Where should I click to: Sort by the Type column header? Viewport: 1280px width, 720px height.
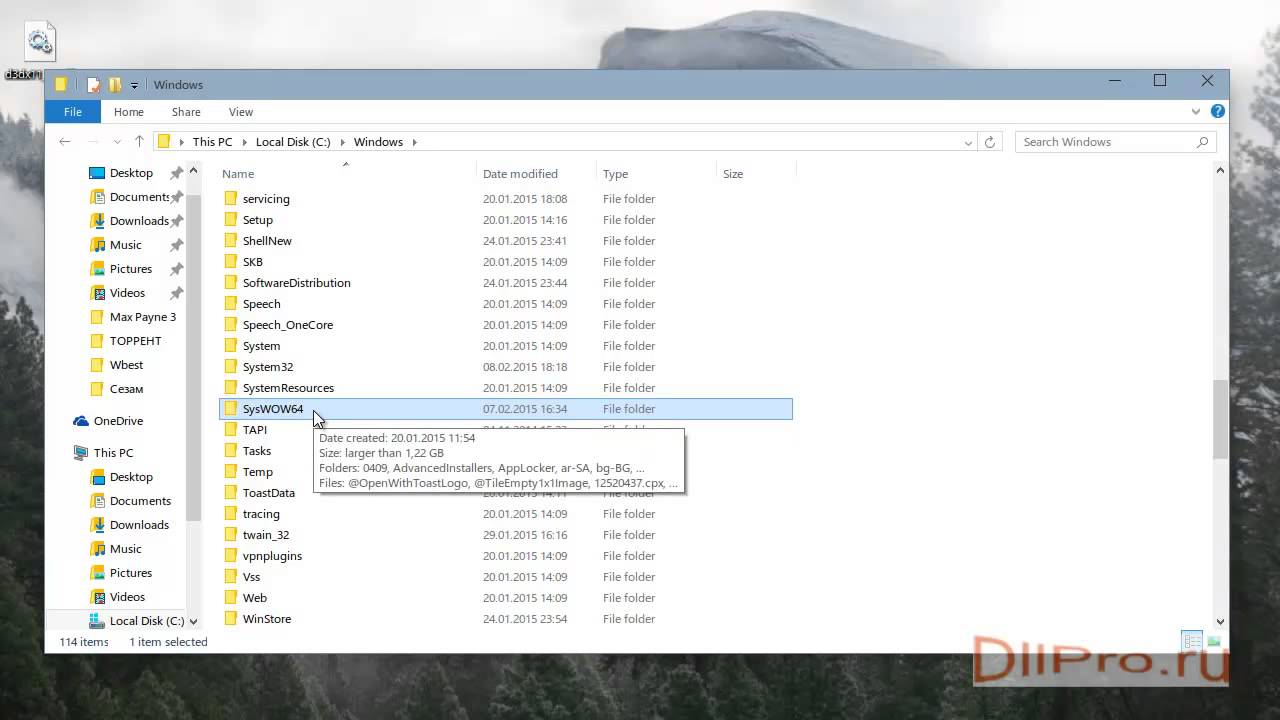[x=615, y=174]
